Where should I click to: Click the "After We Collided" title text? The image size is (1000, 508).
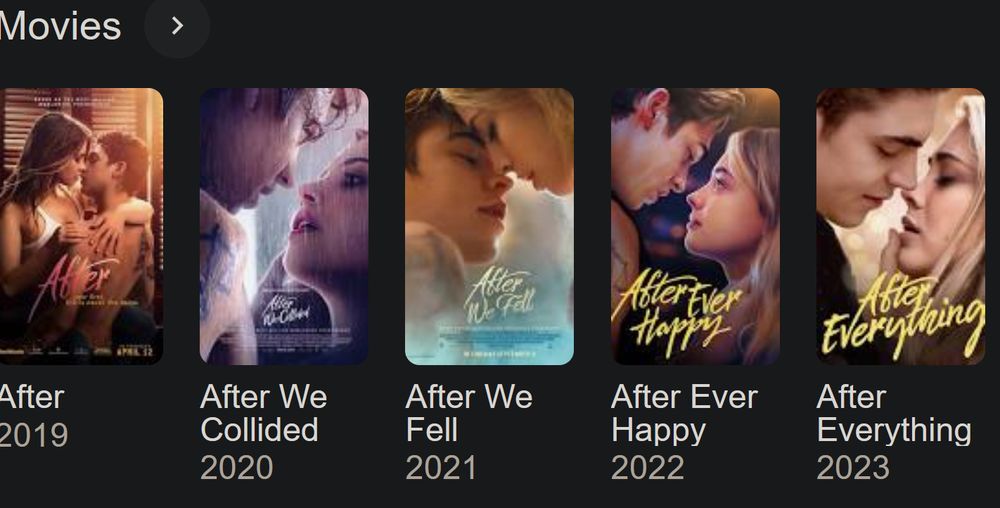263,413
